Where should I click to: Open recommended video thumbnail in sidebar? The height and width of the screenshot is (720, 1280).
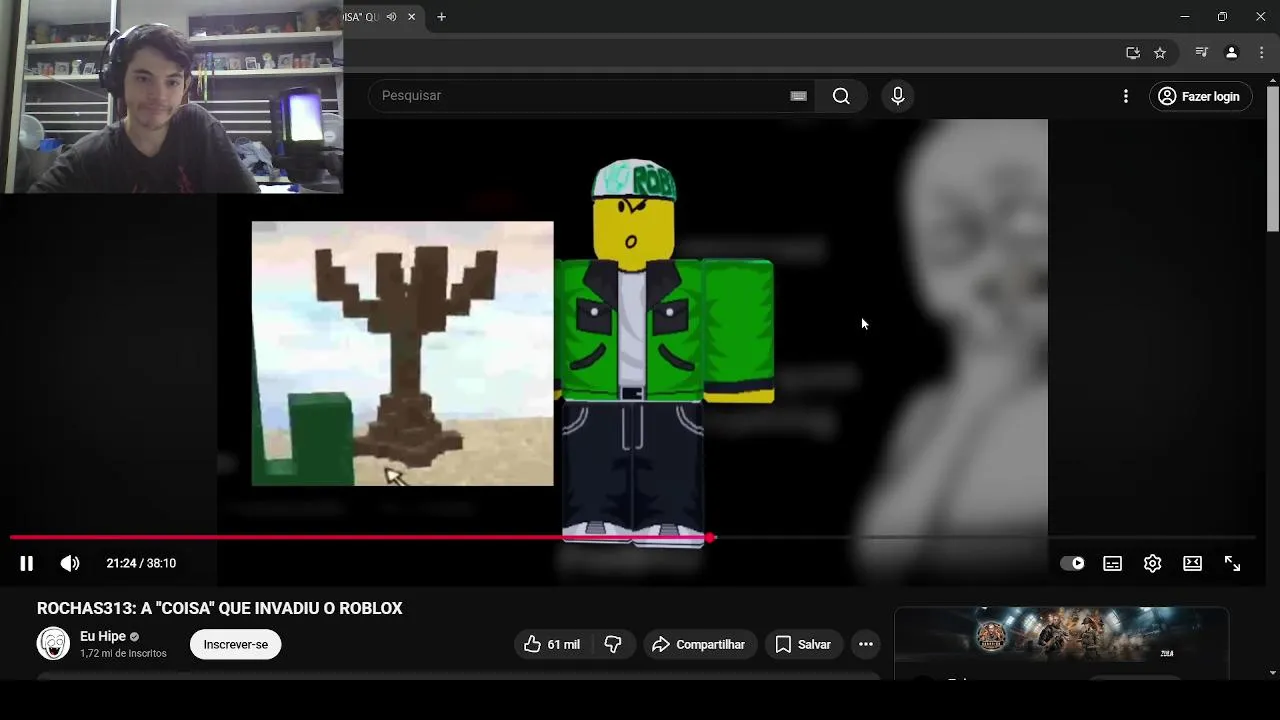click(x=1061, y=635)
